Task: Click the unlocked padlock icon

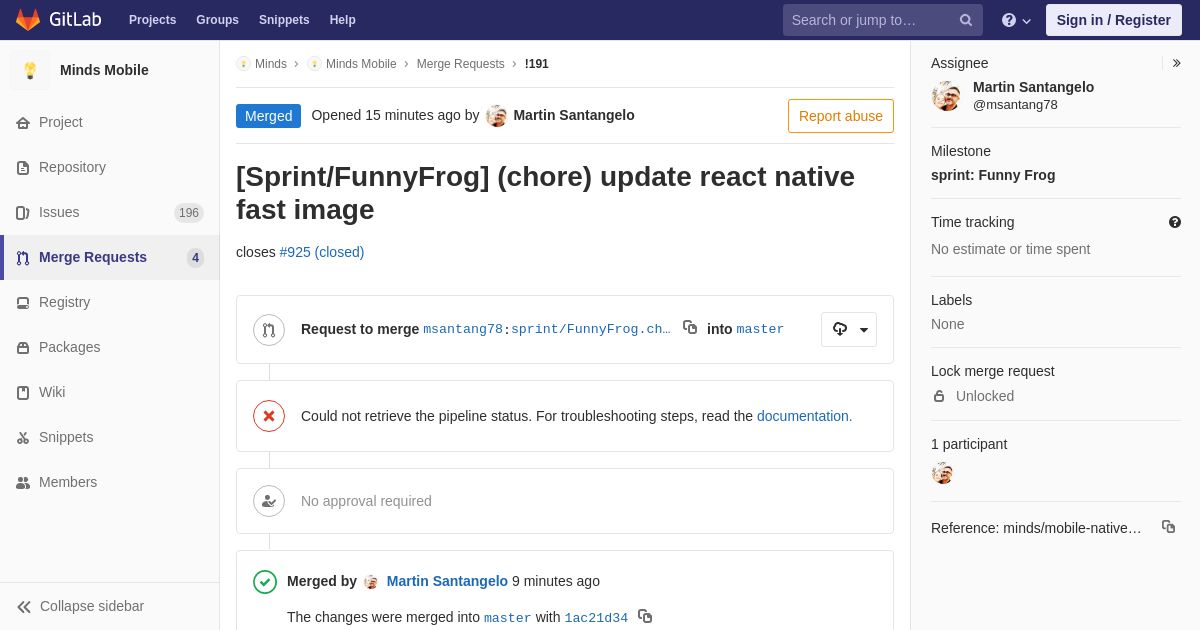Action: tap(939, 396)
